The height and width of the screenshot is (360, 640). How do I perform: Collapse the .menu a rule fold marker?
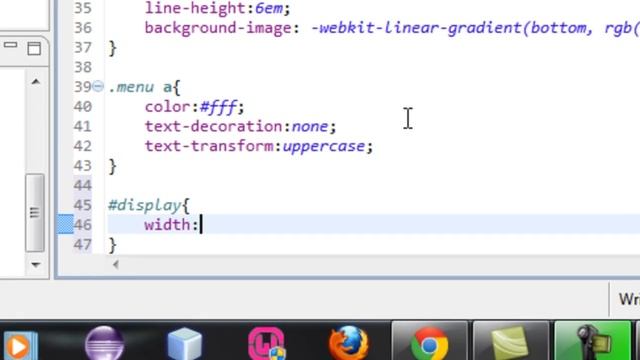(98, 87)
